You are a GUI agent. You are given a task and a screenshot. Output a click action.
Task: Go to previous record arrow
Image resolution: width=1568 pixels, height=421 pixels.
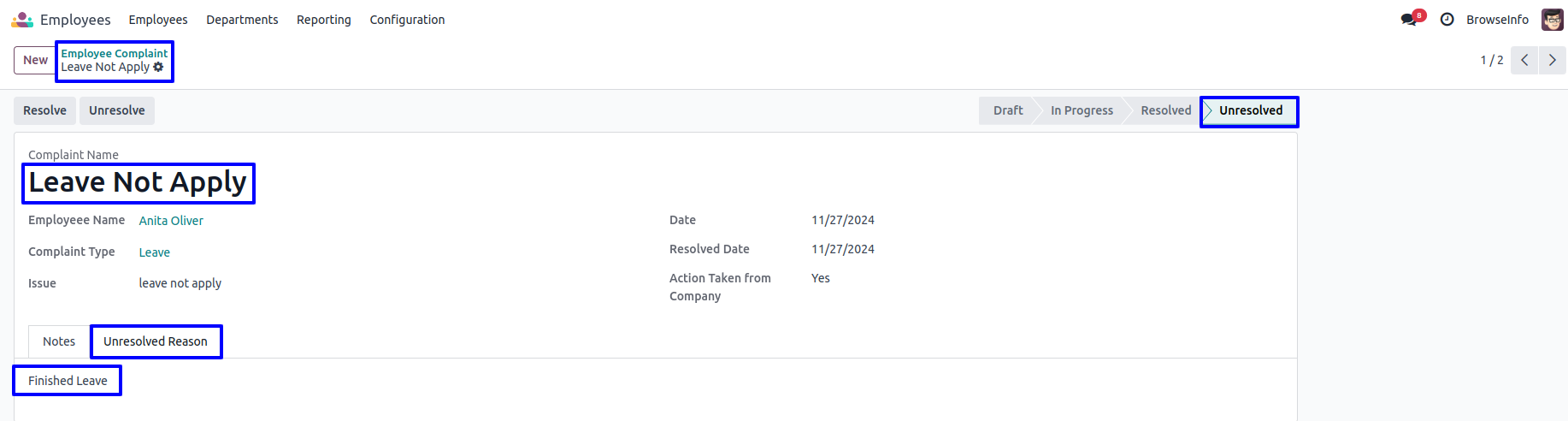[x=1524, y=60]
